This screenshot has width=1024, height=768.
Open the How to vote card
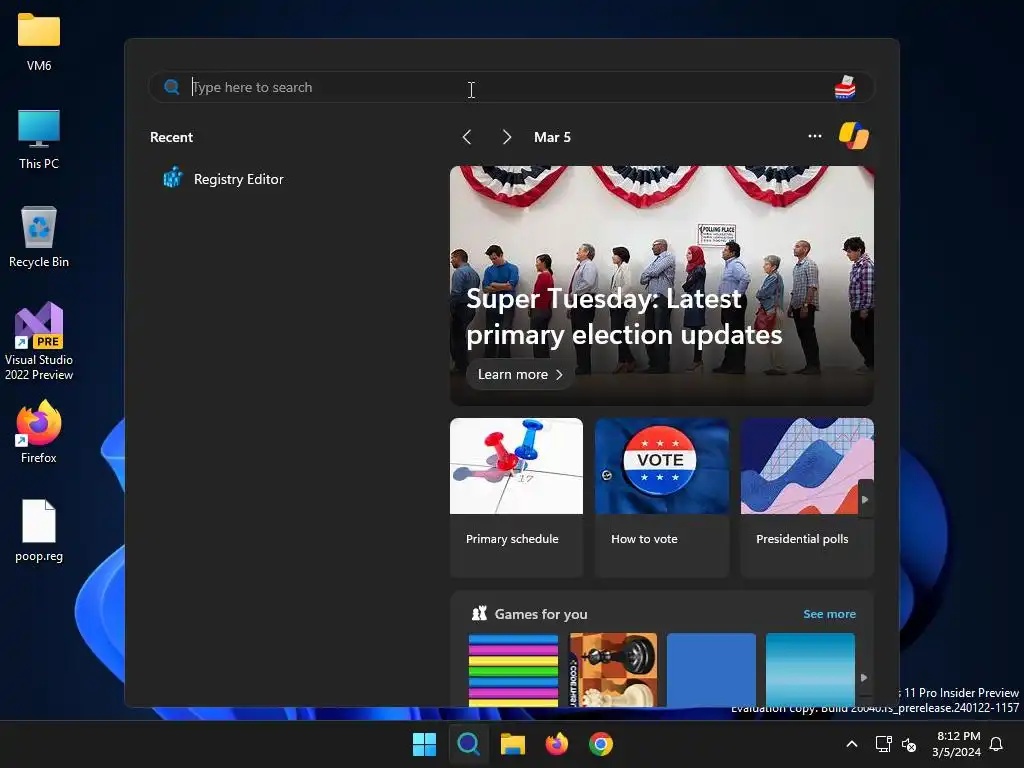[x=662, y=498]
